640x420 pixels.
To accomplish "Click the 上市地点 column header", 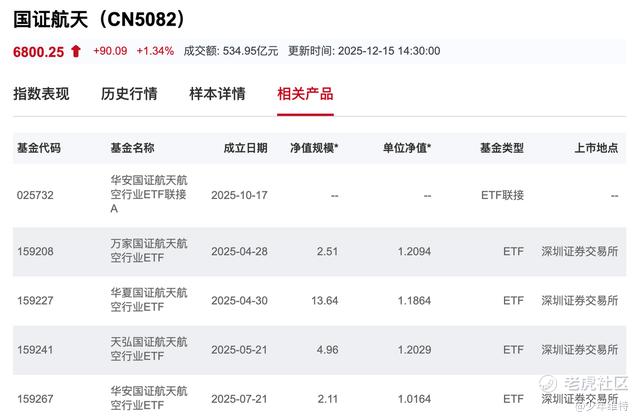I will pos(596,148).
